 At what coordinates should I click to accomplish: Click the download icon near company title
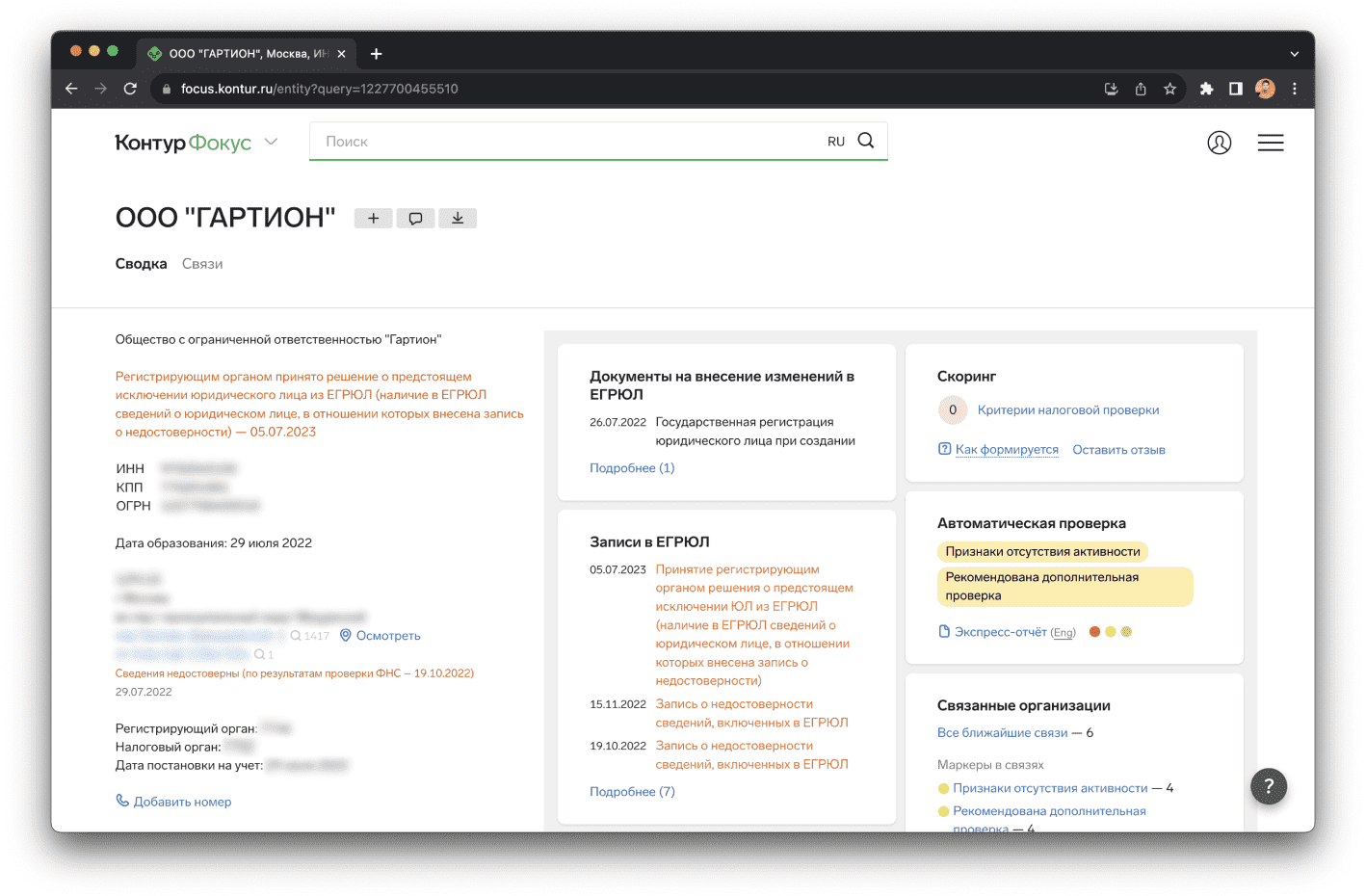point(458,219)
